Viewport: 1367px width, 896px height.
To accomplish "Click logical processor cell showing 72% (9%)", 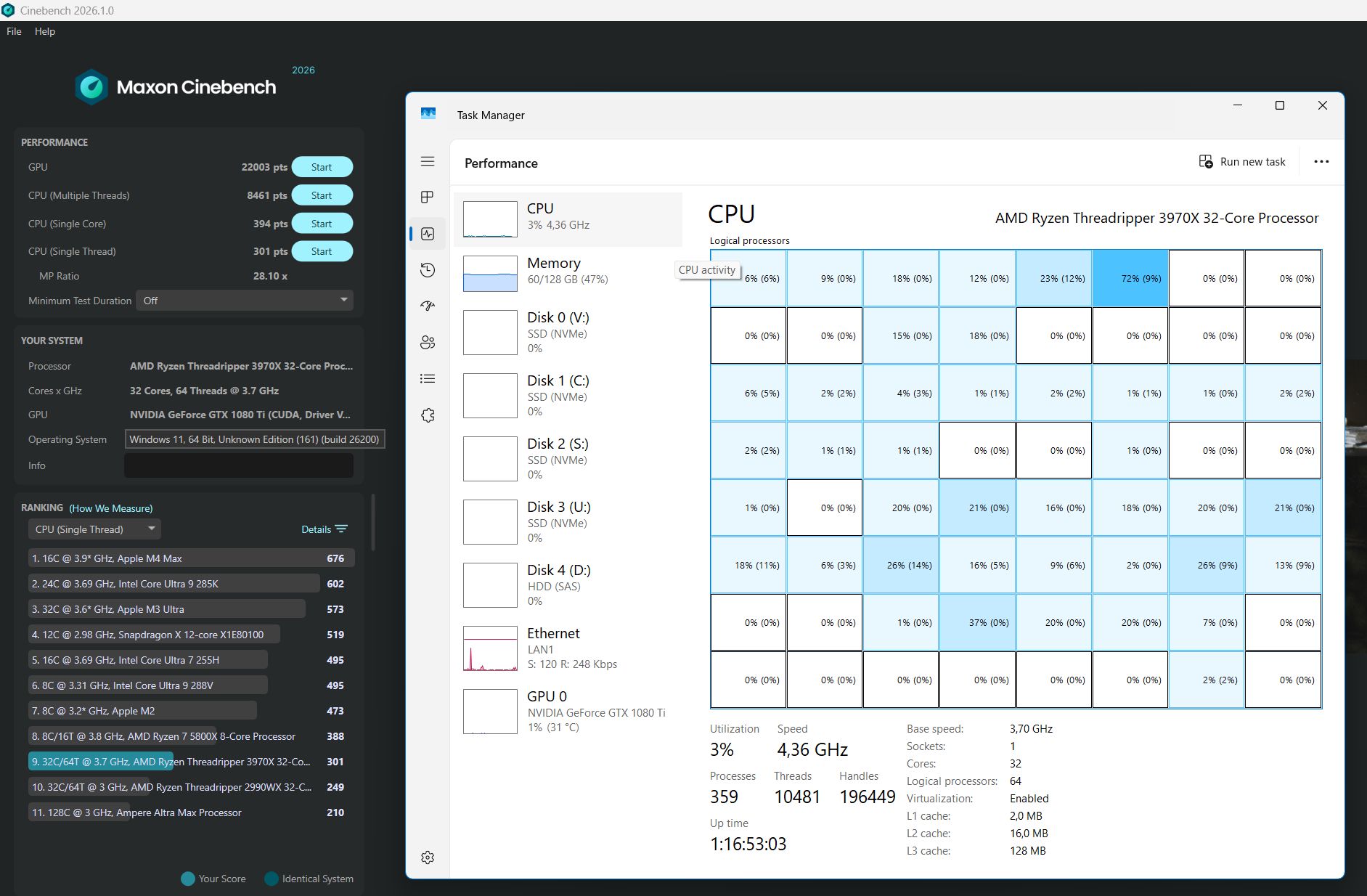I will click(x=1130, y=278).
